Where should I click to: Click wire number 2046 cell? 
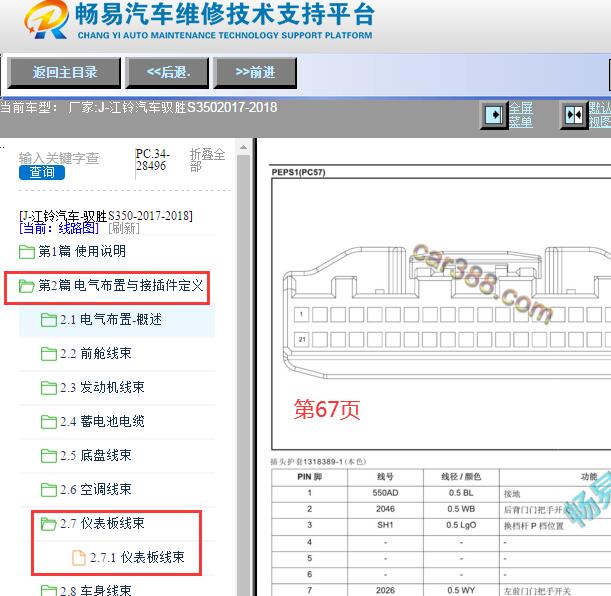click(385, 509)
